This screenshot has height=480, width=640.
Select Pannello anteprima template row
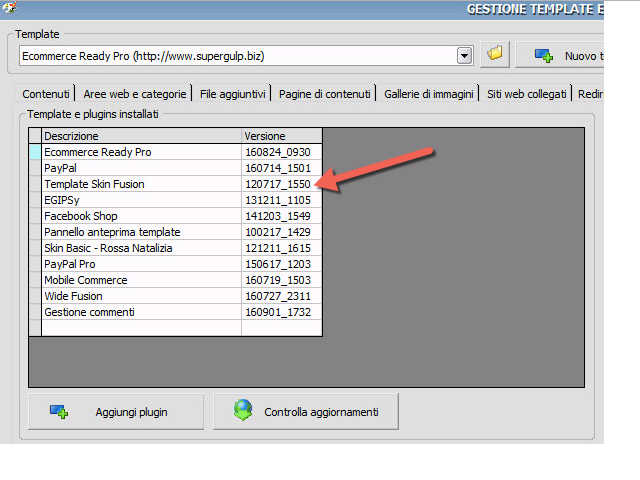(x=176, y=232)
